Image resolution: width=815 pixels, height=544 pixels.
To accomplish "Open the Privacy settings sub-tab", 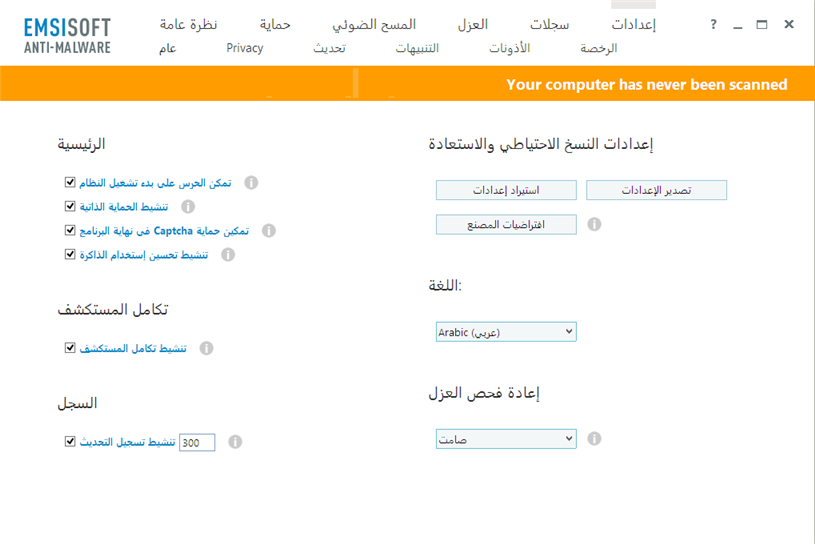I will click(x=245, y=48).
